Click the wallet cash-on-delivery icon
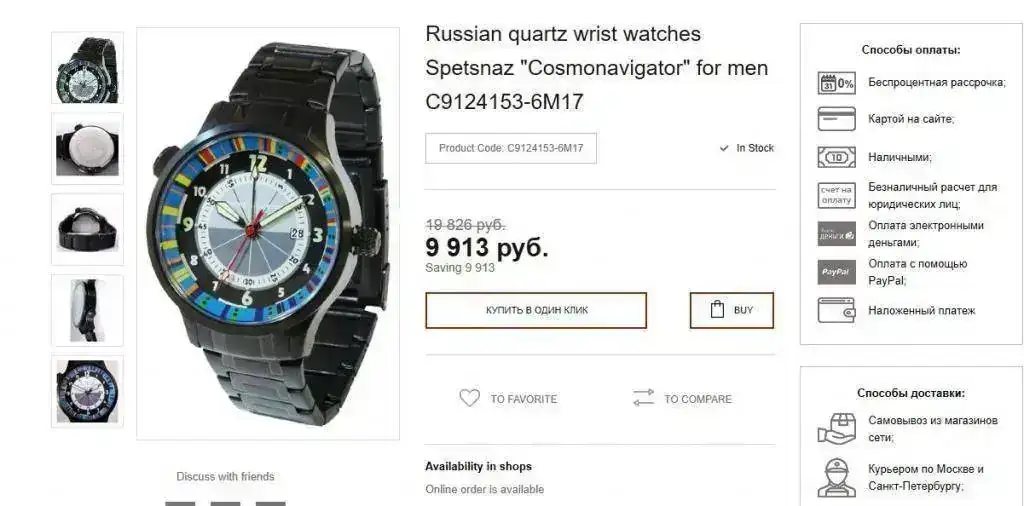 coord(837,310)
